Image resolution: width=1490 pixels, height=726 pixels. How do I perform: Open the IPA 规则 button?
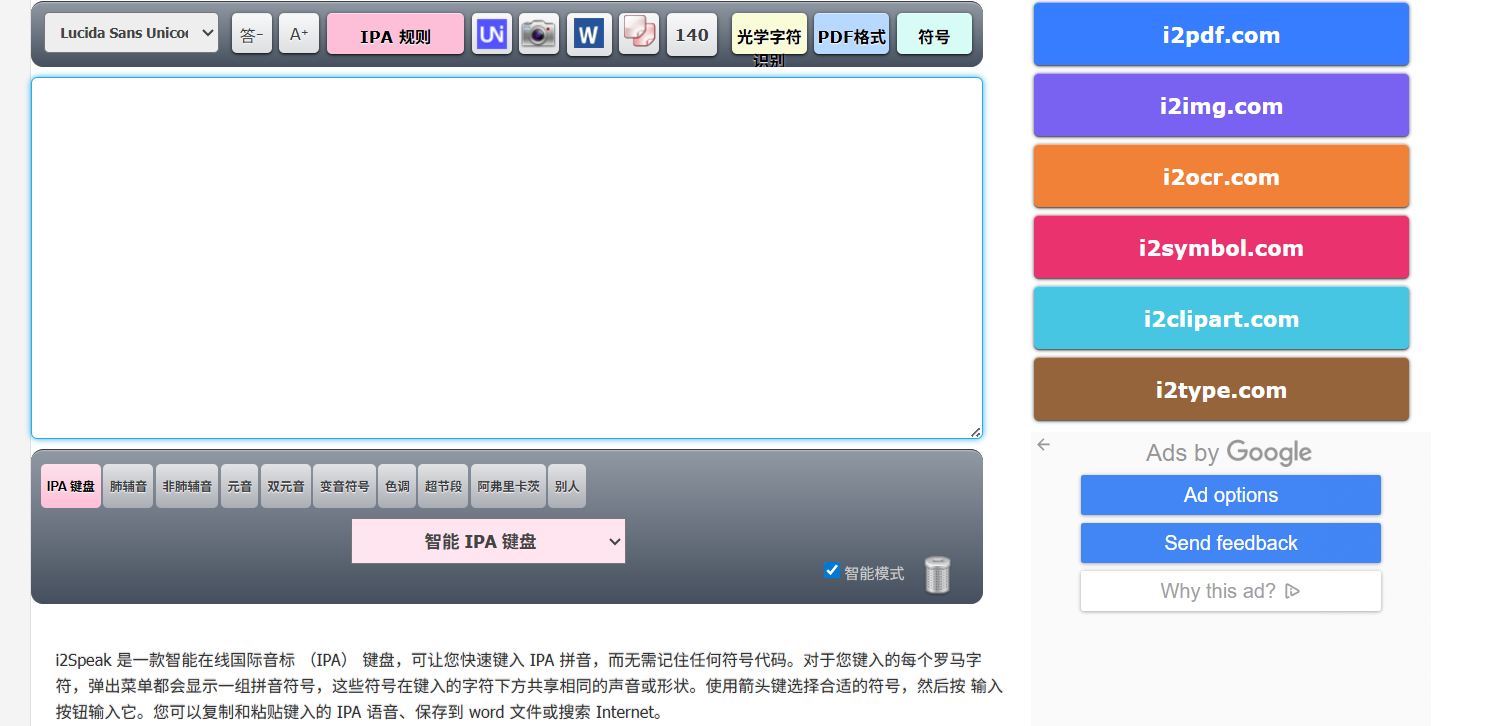[x=395, y=34]
